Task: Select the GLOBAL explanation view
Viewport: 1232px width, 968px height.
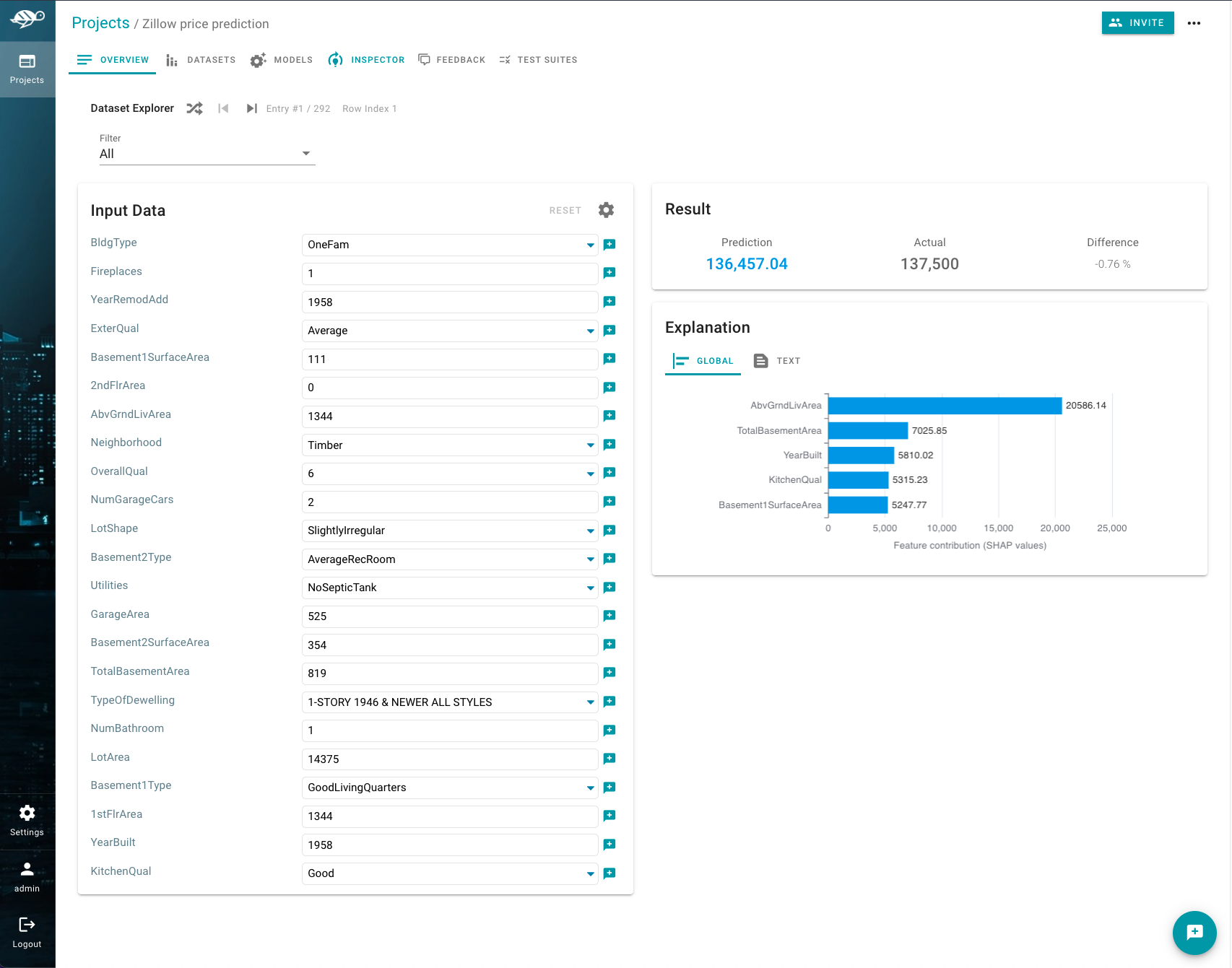Action: 703,361
